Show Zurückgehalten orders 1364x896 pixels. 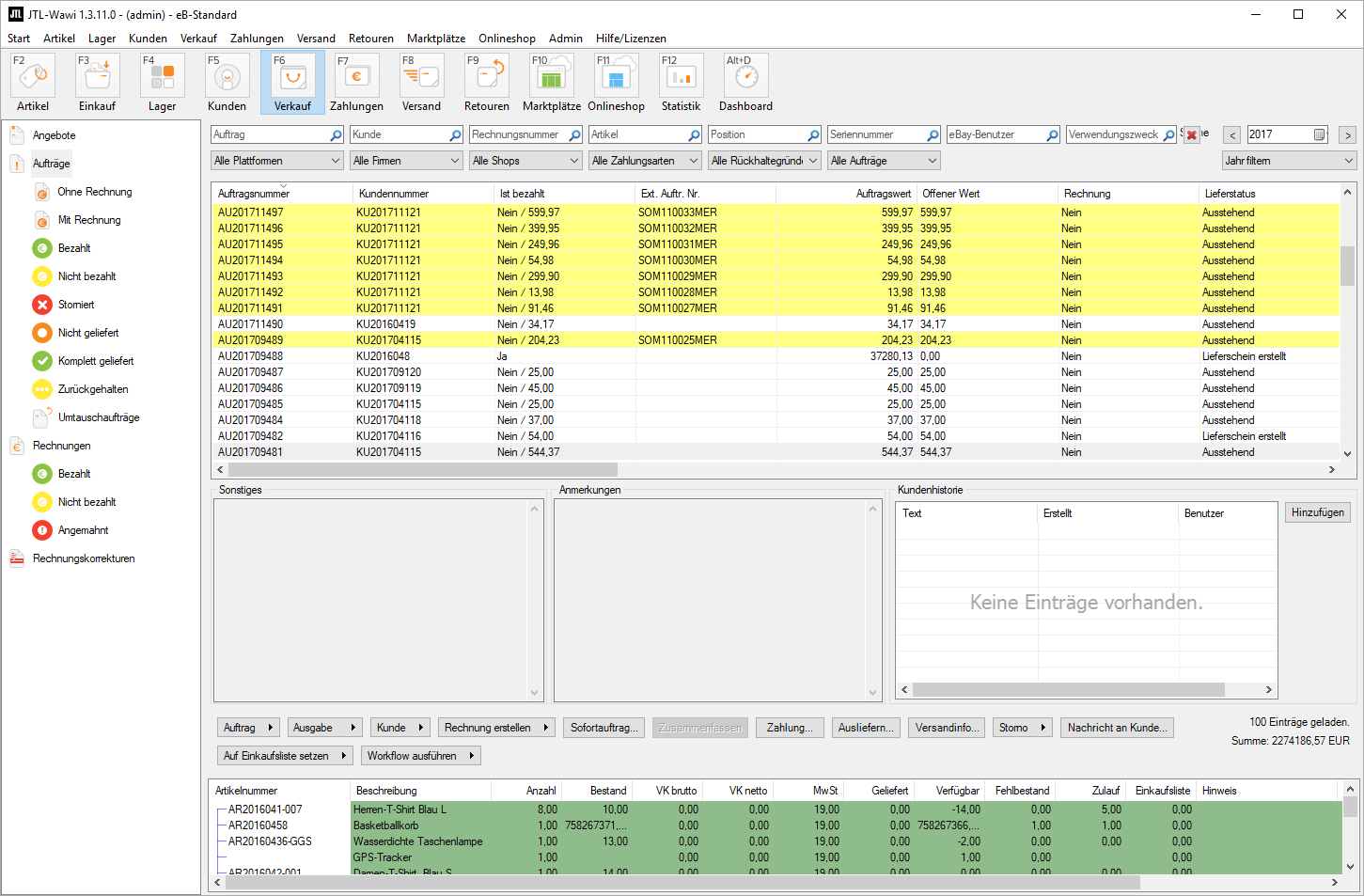[93, 389]
